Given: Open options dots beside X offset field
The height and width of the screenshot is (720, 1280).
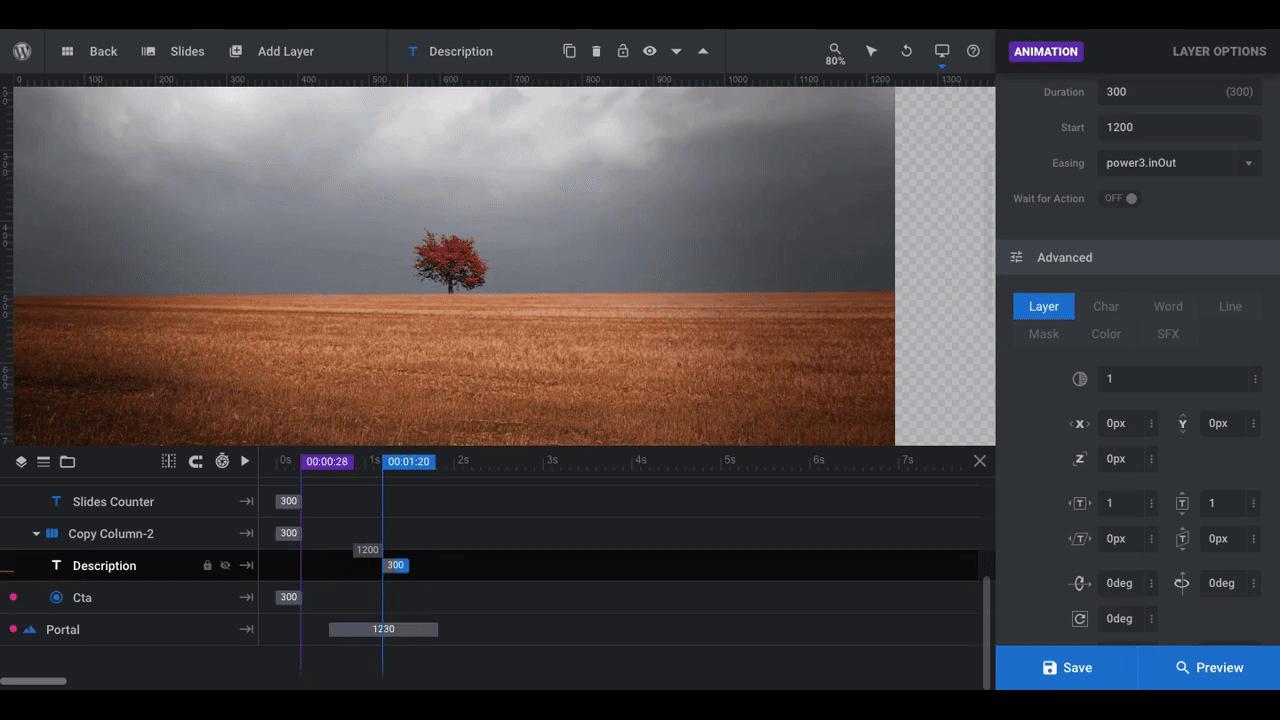Looking at the screenshot, I should tap(1151, 423).
